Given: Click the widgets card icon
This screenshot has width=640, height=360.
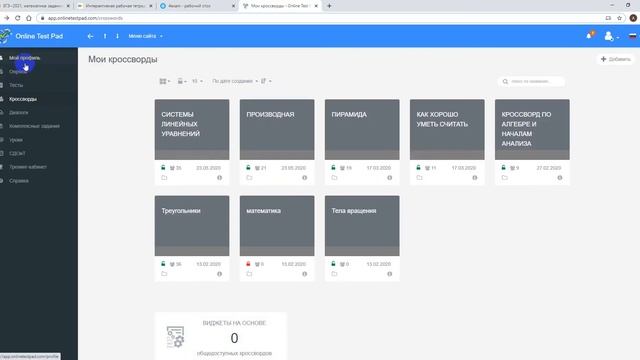Looking at the screenshot, I should (x=176, y=337).
